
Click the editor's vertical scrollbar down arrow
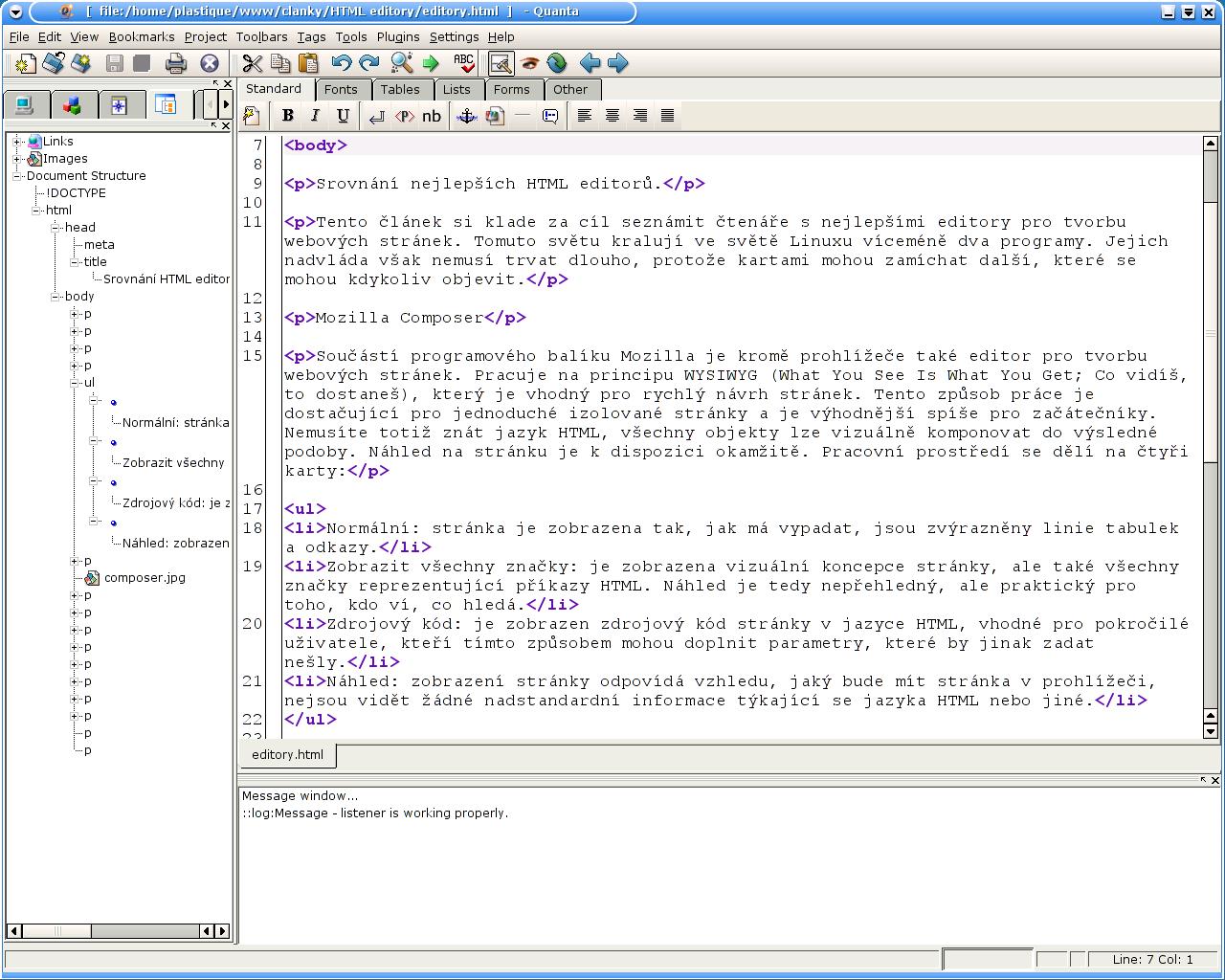pyautogui.click(x=1210, y=731)
